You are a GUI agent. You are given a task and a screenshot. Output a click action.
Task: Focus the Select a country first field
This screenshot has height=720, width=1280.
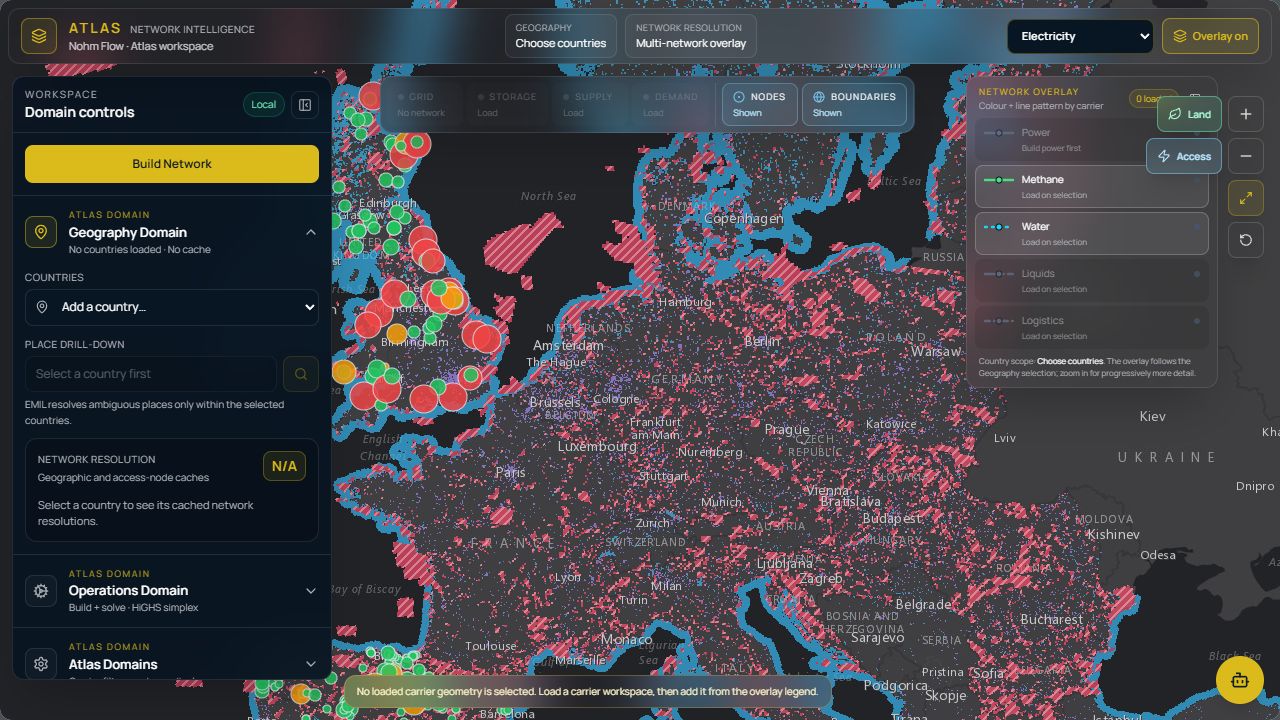[x=151, y=374]
